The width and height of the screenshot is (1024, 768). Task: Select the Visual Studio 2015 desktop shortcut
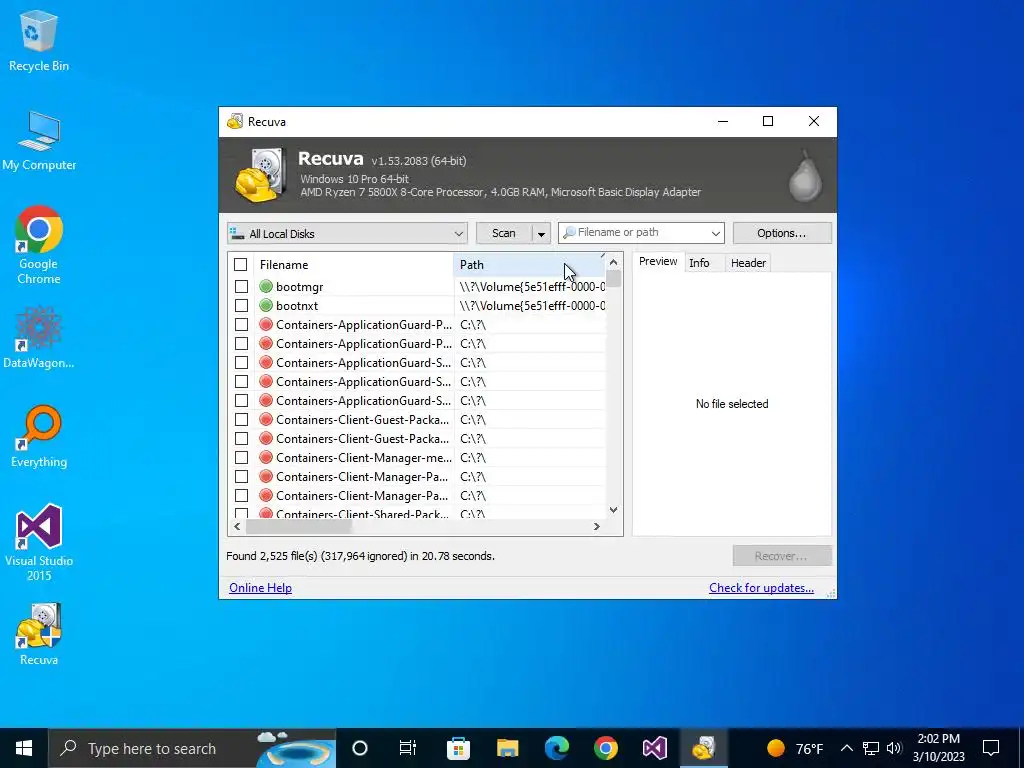click(x=39, y=542)
